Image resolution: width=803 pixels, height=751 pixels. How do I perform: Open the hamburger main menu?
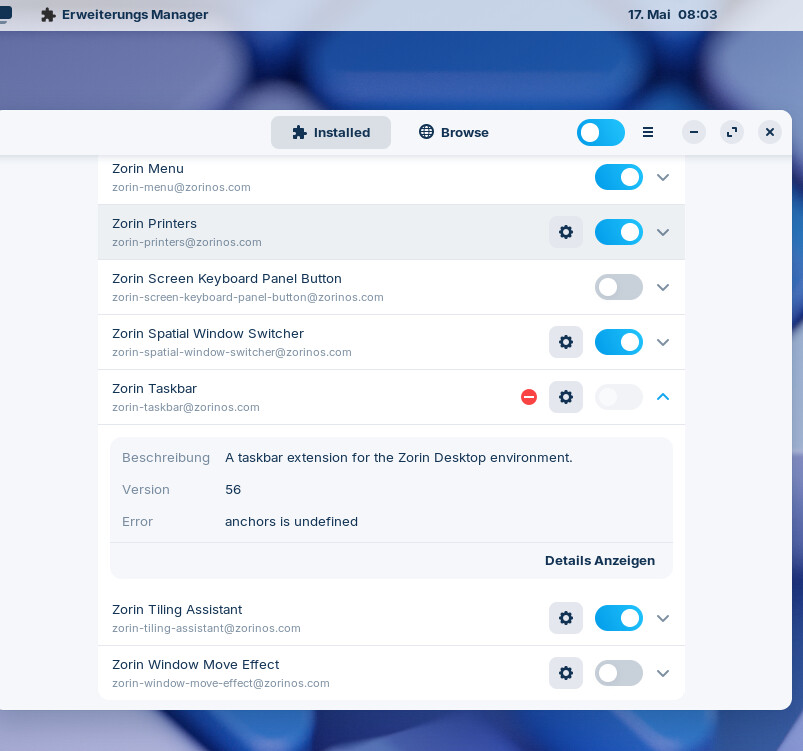pos(648,132)
